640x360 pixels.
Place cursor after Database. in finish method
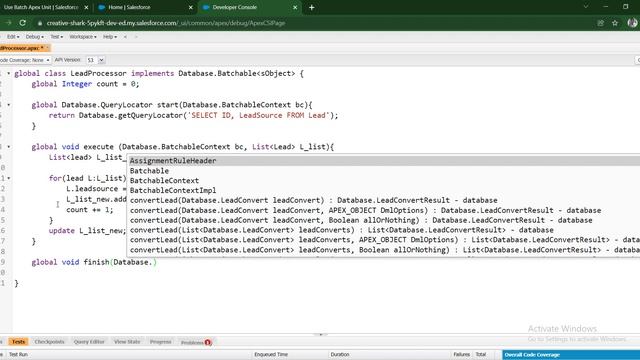(x=153, y=262)
